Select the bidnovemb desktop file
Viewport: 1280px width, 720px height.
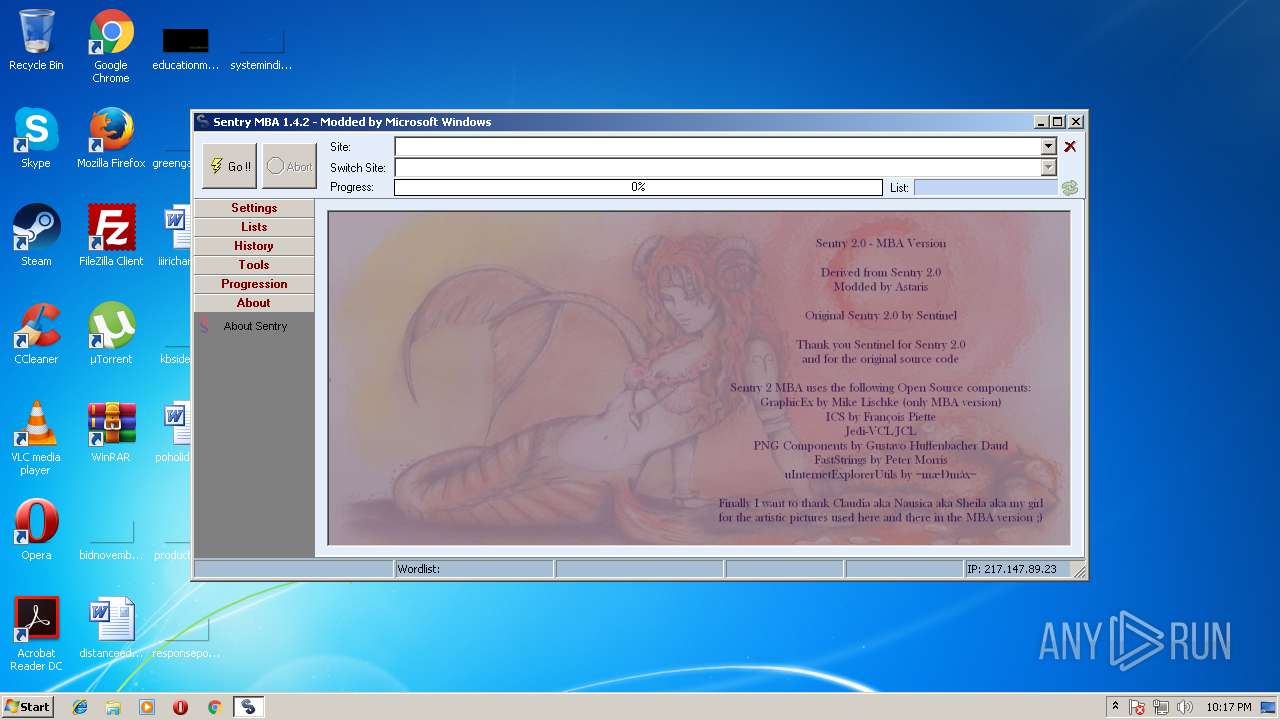tap(111, 540)
